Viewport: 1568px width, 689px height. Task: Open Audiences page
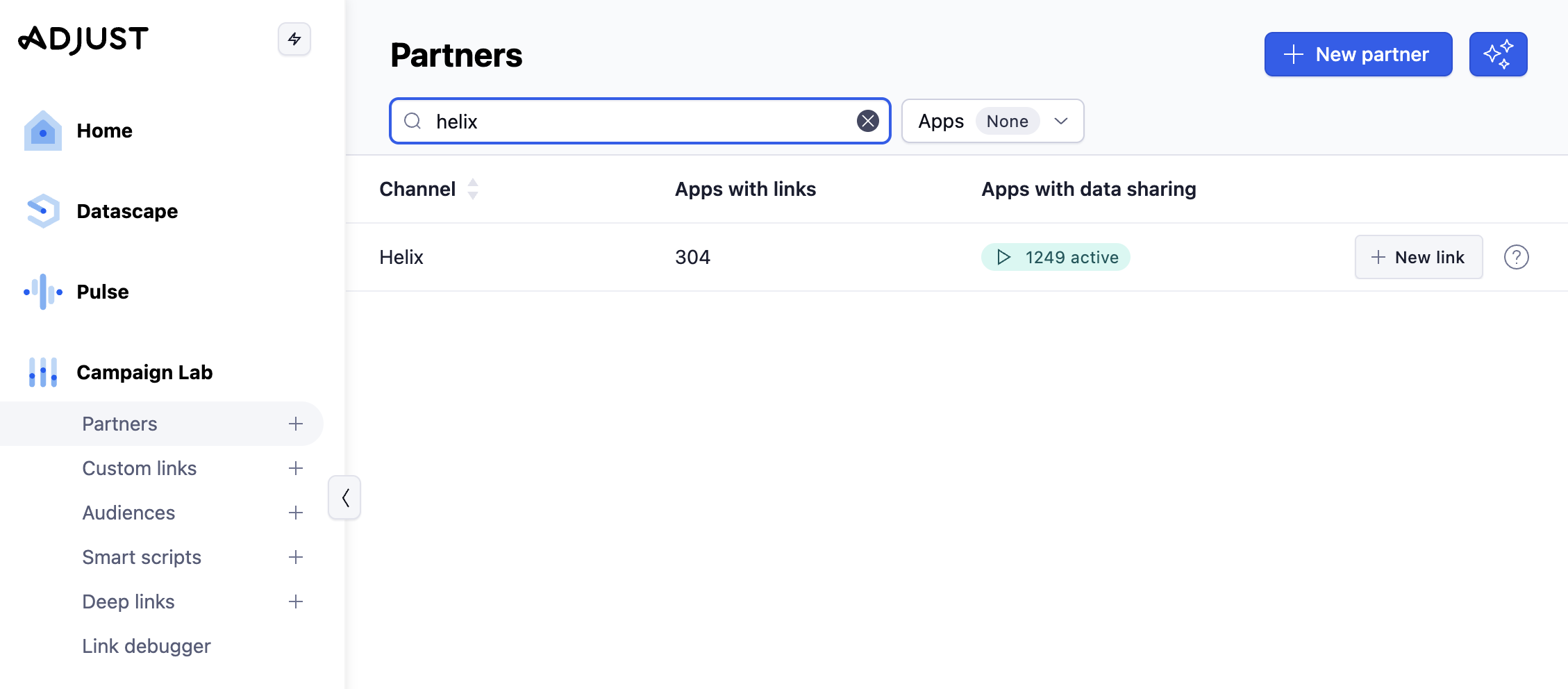(x=128, y=513)
